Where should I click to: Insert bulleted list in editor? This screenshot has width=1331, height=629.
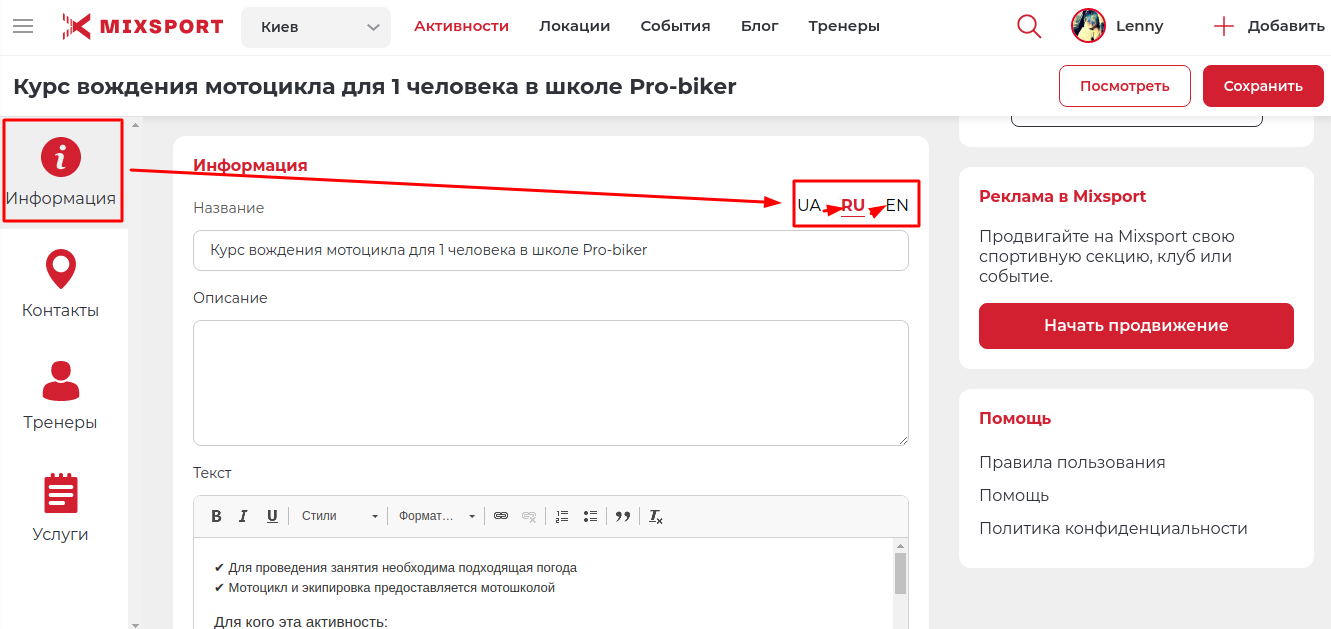coord(591,516)
